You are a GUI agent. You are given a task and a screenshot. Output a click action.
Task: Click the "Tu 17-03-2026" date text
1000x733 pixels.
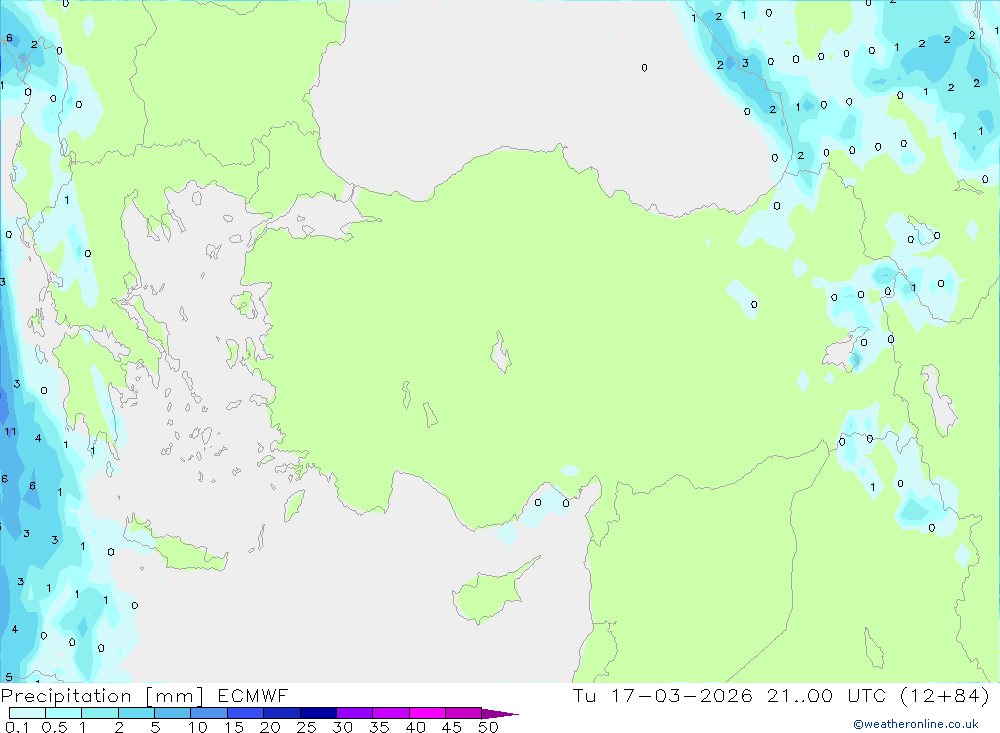663,696
